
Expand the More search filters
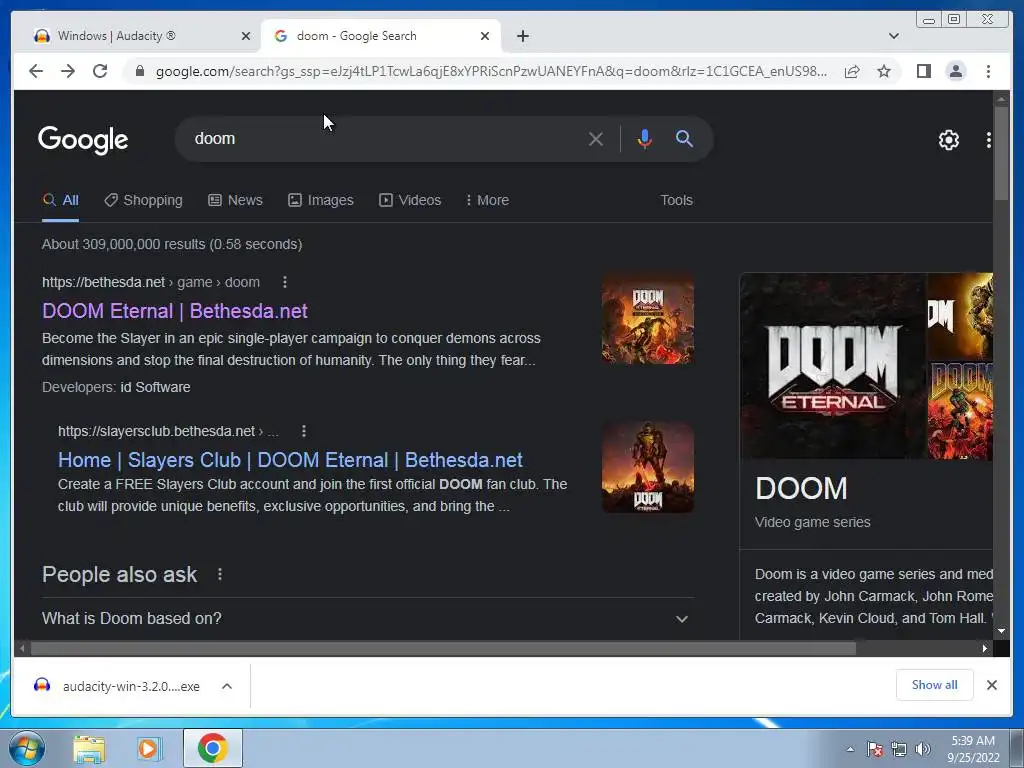click(487, 200)
